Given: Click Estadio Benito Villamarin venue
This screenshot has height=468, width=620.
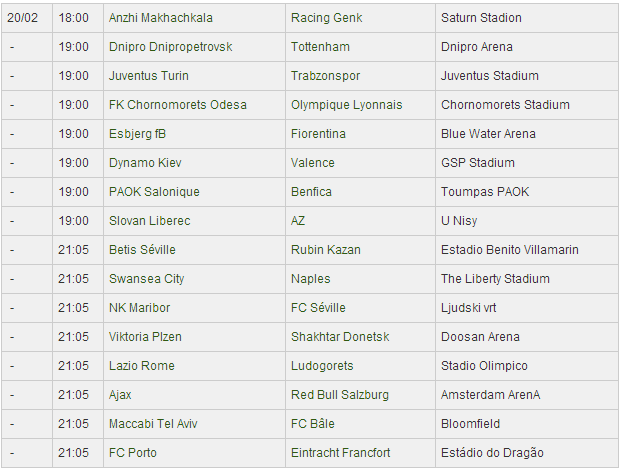Looking at the screenshot, I should (510, 250).
